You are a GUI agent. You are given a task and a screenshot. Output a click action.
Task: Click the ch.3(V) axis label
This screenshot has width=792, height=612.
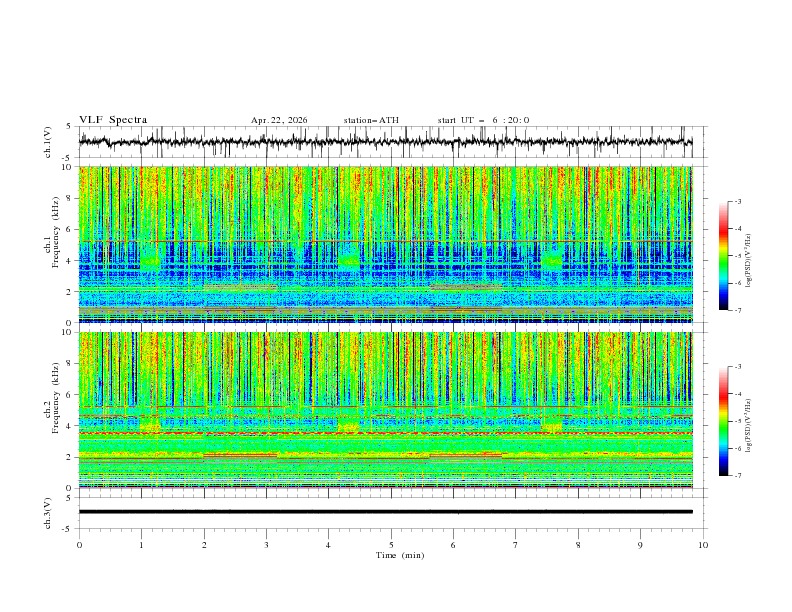point(48,513)
